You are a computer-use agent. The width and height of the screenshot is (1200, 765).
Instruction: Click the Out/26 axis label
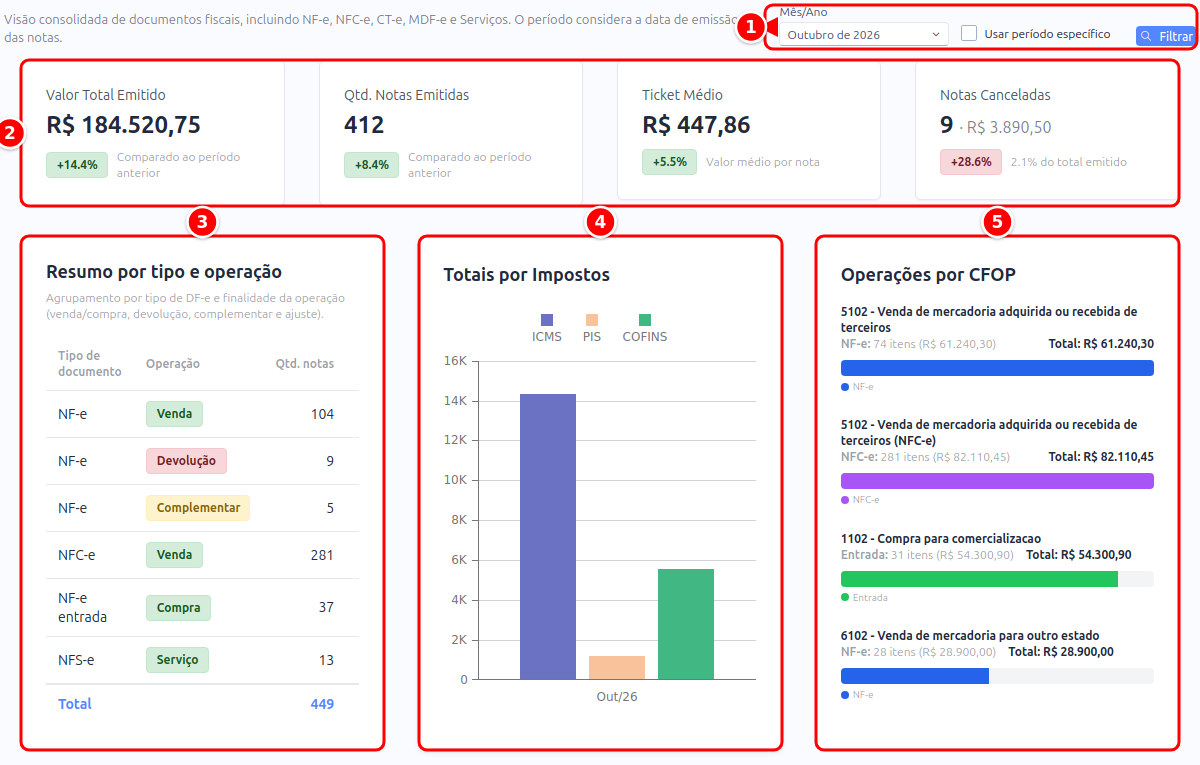[x=617, y=696]
